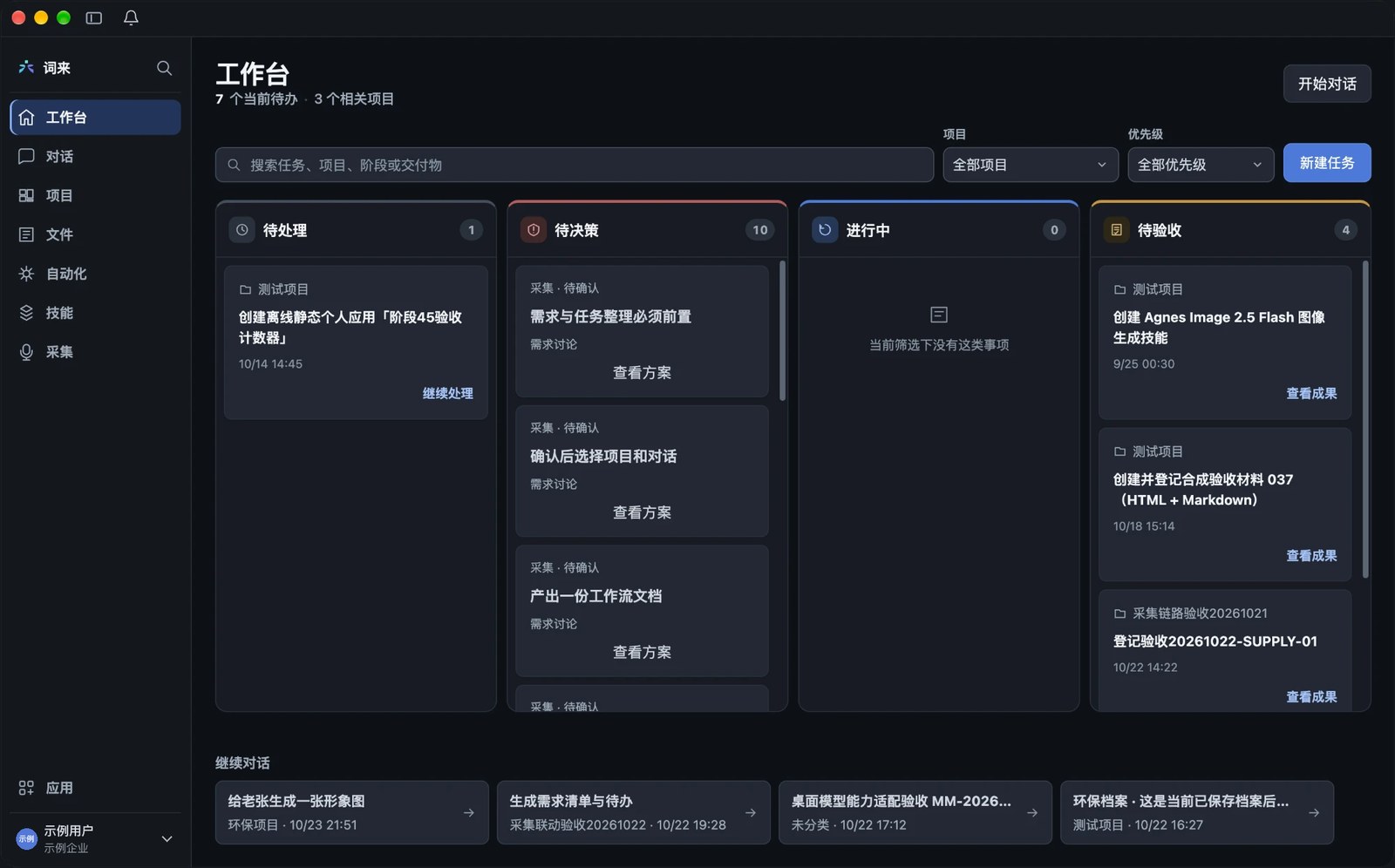Image resolution: width=1395 pixels, height=868 pixels.
Task: Click the 自动化 sun-gear icon
Action: pos(26,274)
